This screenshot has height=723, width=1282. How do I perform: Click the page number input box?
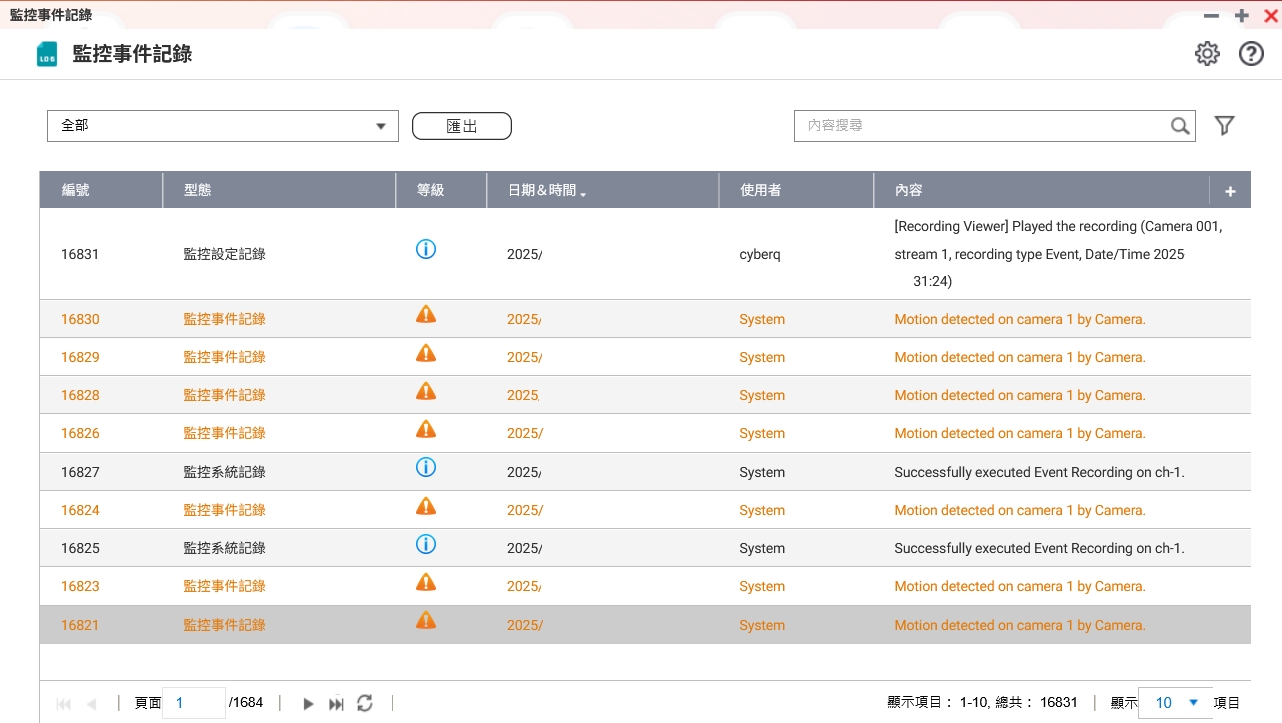pyautogui.click(x=194, y=703)
